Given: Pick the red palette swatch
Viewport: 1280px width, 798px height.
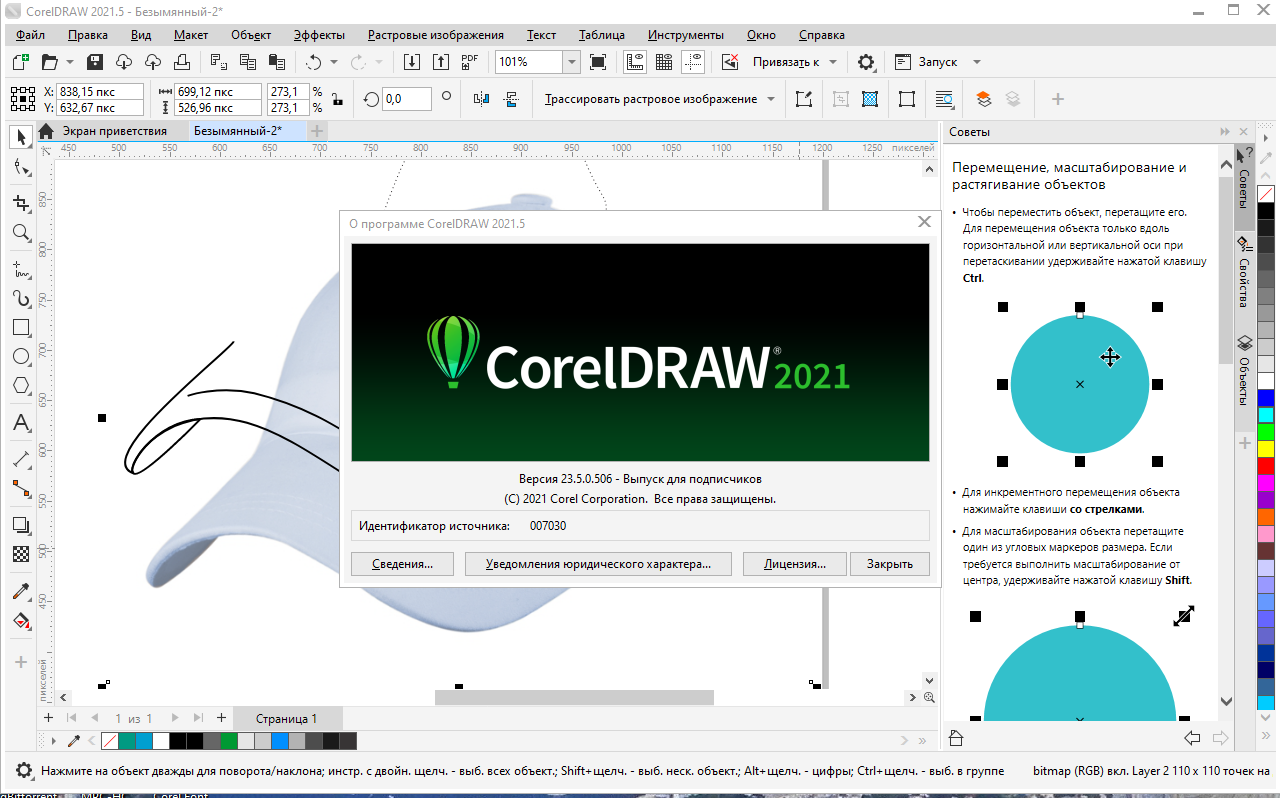Looking at the screenshot, I should click(x=1266, y=466).
